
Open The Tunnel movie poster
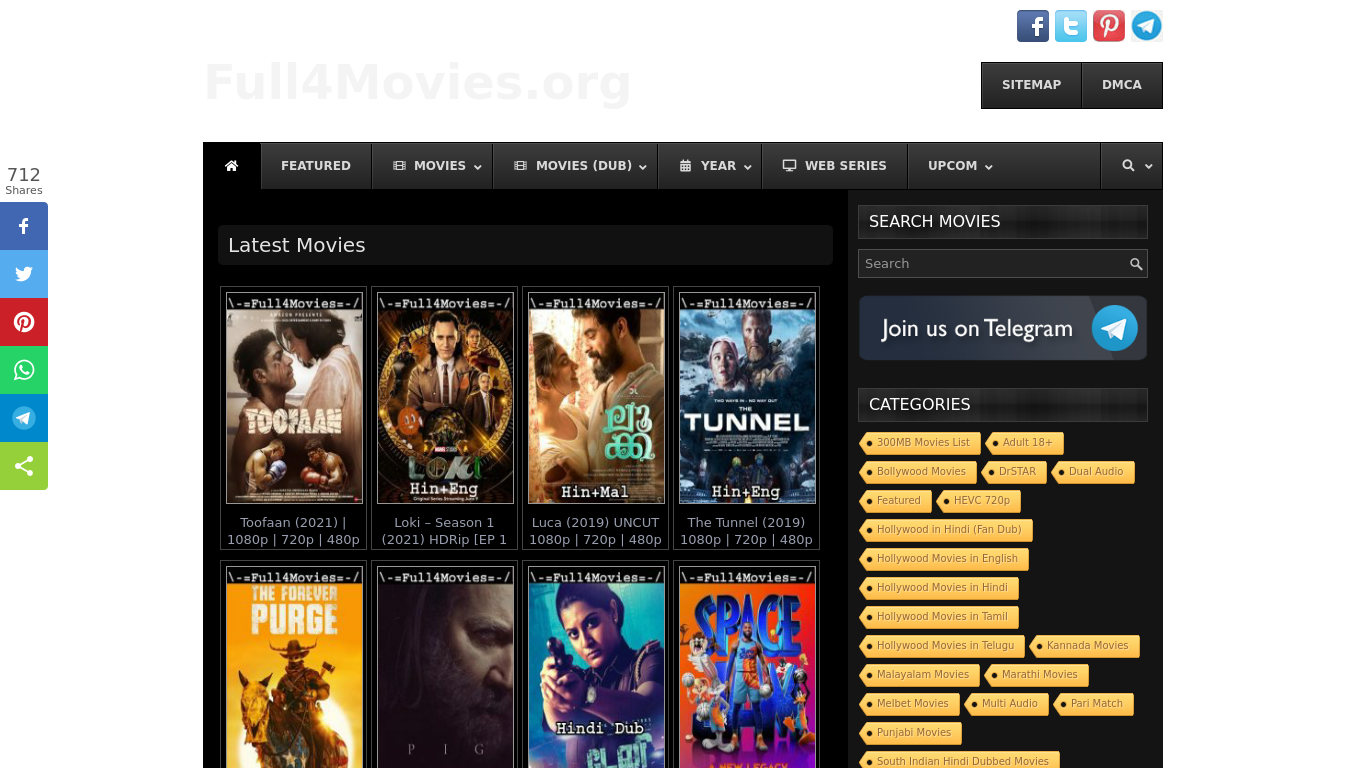click(x=747, y=398)
